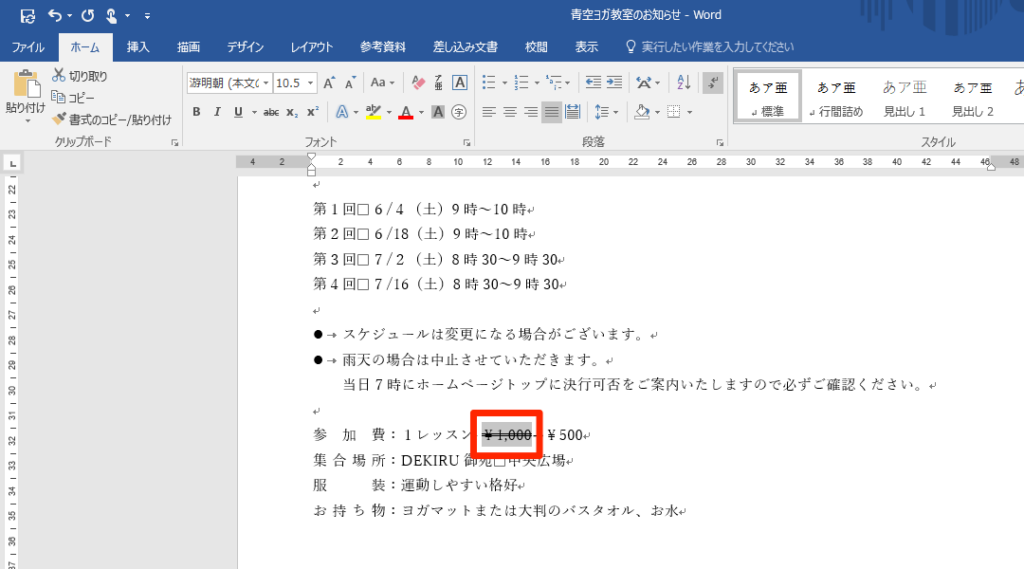
Task: Click the Asian layout text direction icon
Action: coord(644,82)
